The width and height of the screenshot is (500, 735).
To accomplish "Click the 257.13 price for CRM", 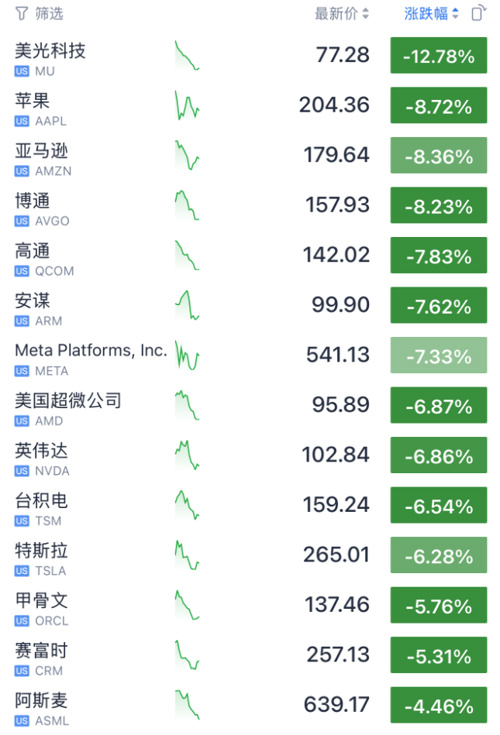I will (x=338, y=655).
